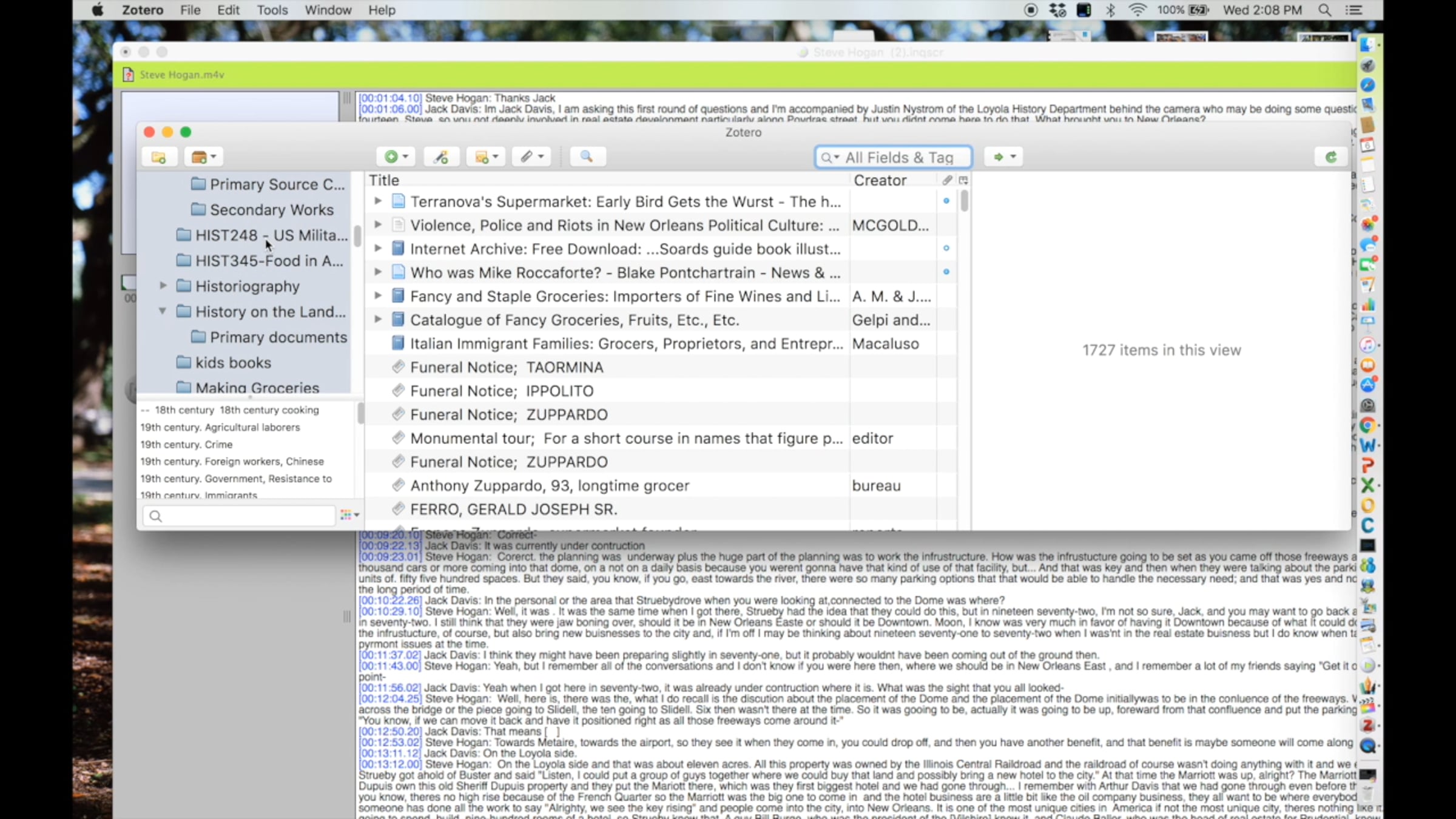Open Finder from the Dock
1456x819 pixels.
click(x=1367, y=45)
